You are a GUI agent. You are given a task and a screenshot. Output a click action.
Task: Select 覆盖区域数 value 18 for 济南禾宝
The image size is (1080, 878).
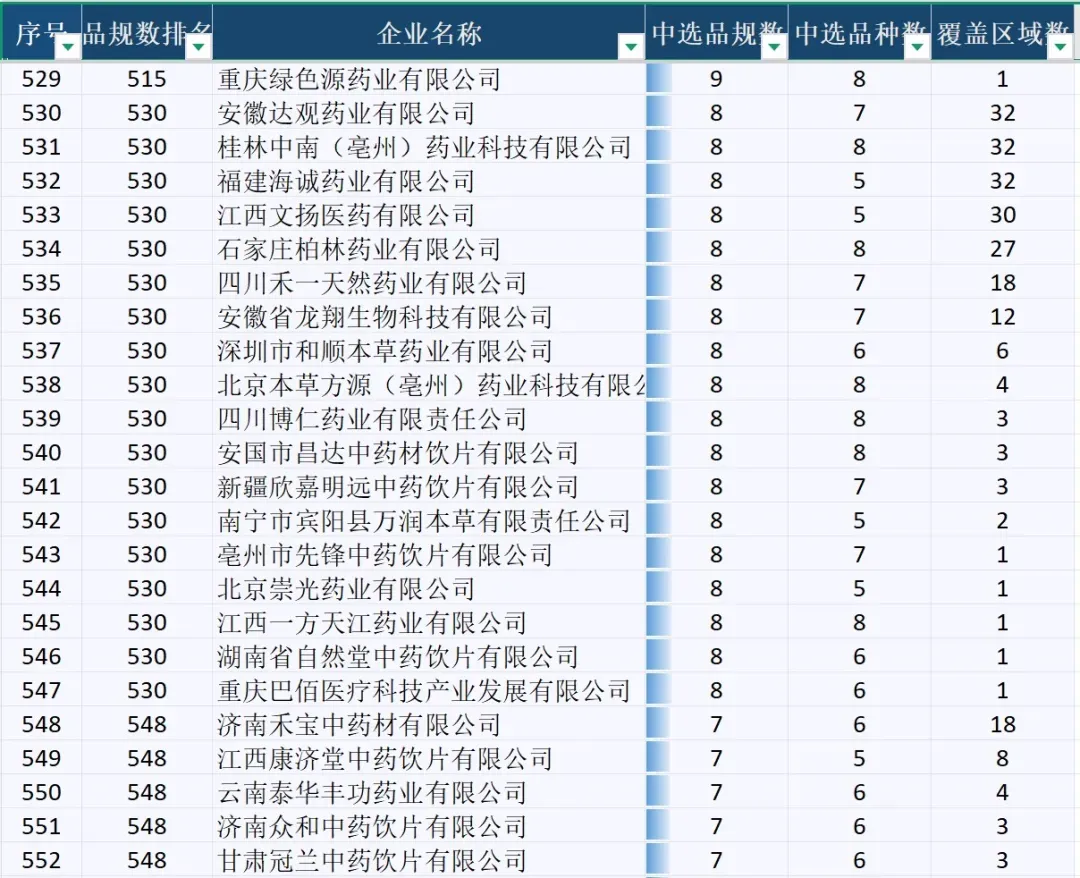click(1003, 724)
